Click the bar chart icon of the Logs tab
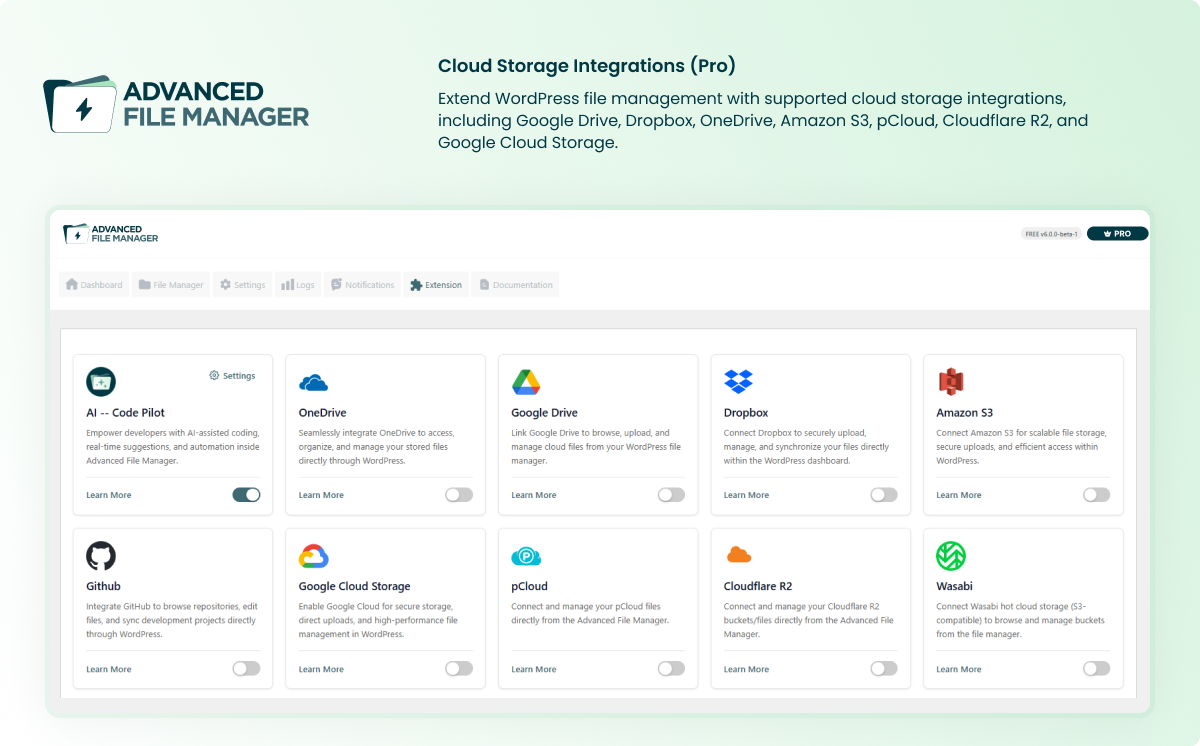The width and height of the screenshot is (1200, 746). (287, 285)
